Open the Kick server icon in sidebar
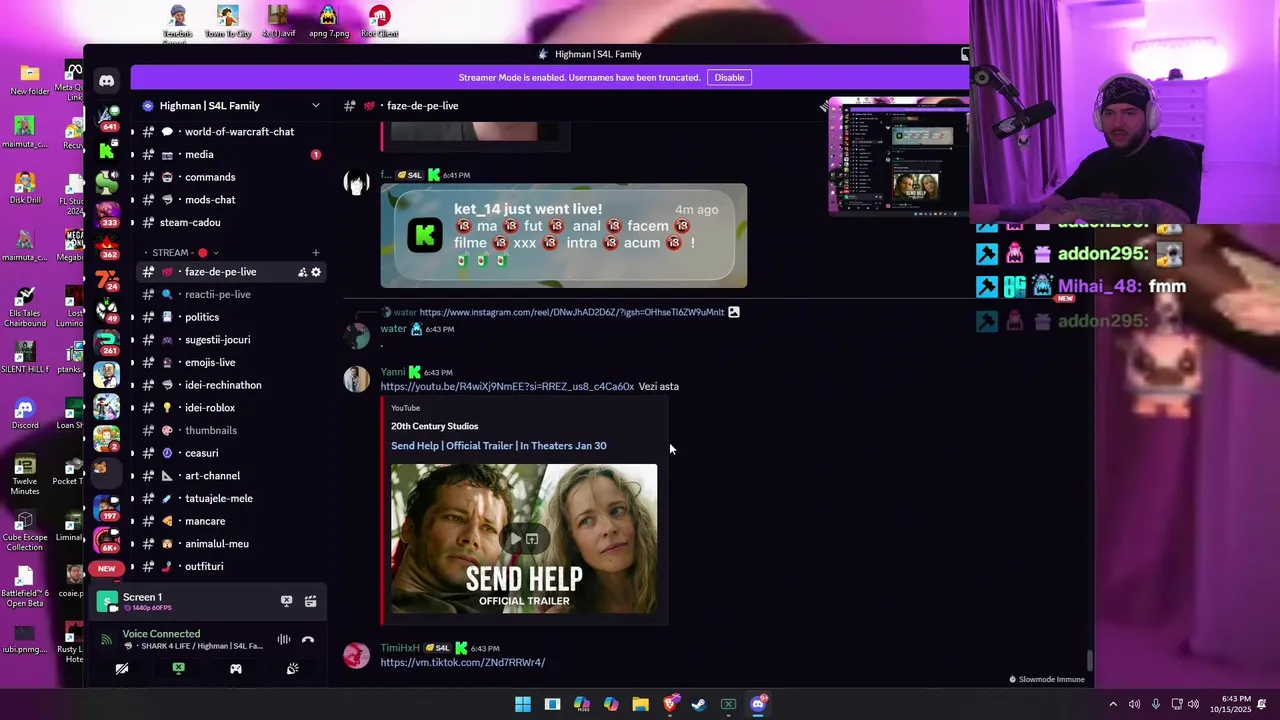The height and width of the screenshot is (720, 1280). (106, 151)
